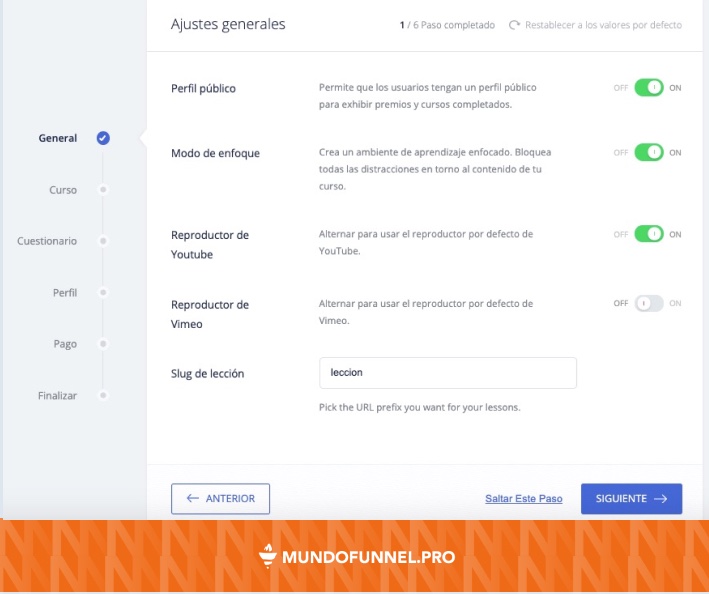Disable the Perfil público toggle
This screenshot has width=709, height=594.
[x=648, y=88]
